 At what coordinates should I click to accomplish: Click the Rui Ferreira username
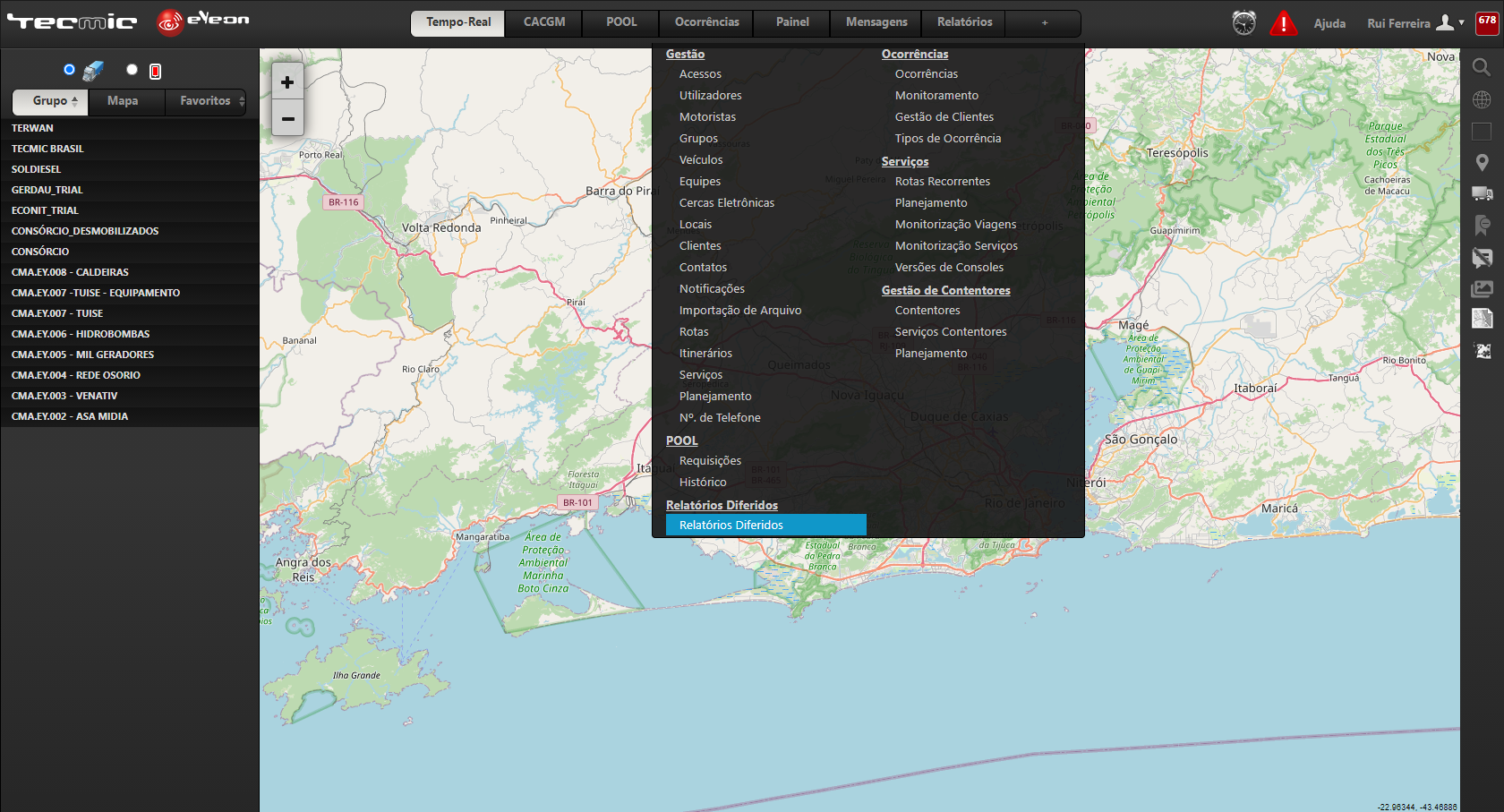(x=1398, y=23)
